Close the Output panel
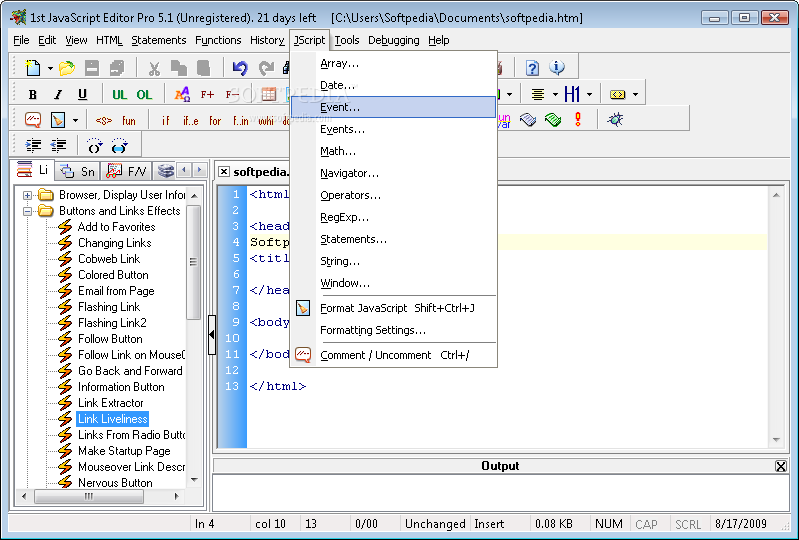 pos(781,466)
